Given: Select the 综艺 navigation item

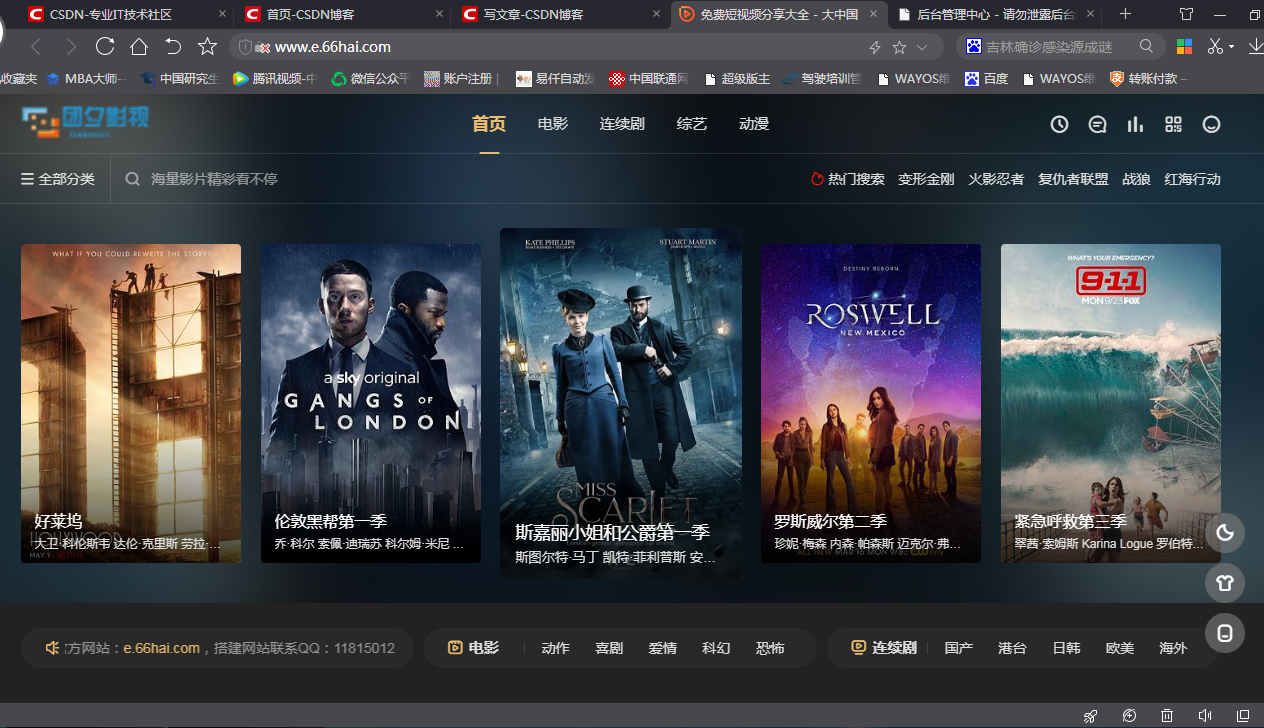Looking at the screenshot, I should tap(692, 124).
